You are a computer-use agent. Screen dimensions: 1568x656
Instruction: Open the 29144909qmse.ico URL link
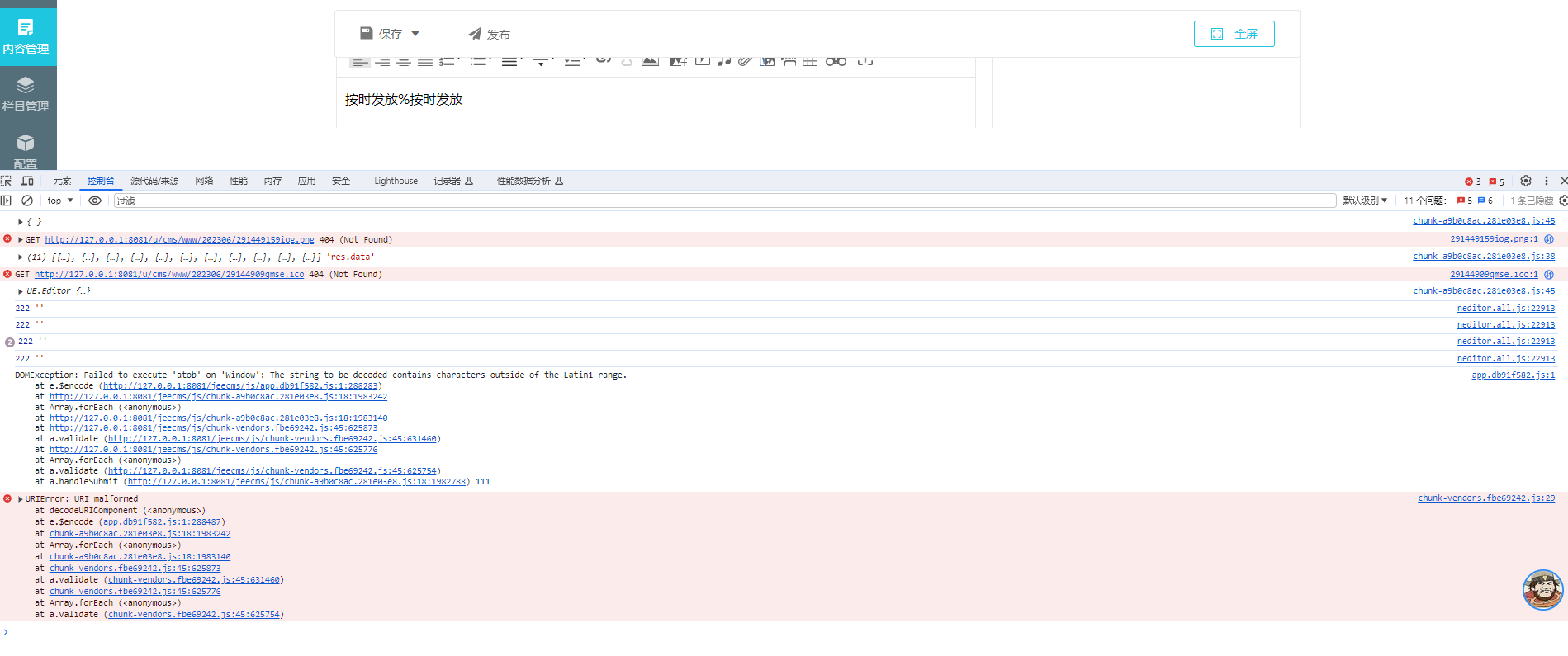(x=169, y=275)
